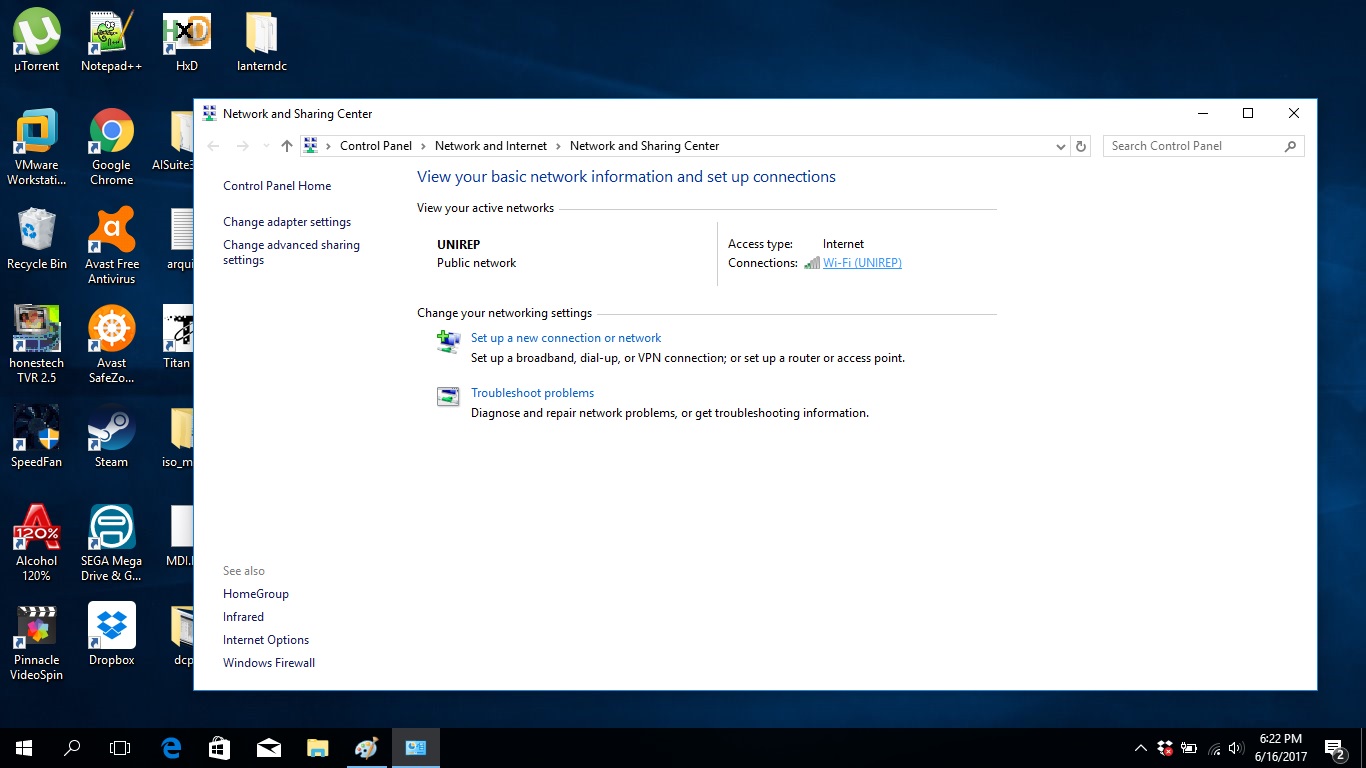Click the taskbar clock showing 6:22 PM

point(1281,748)
